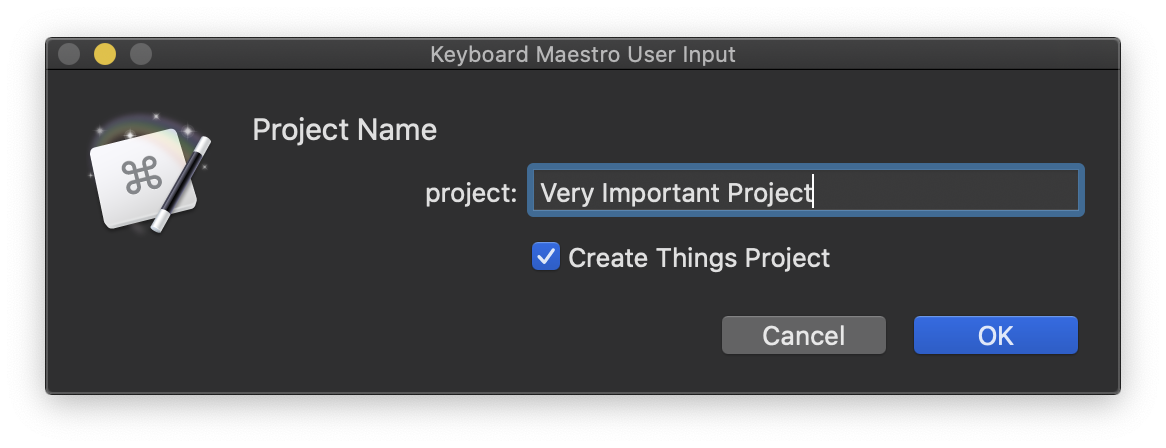This screenshot has width=1166, height=448.
Task: Click the word Important in the field
Action: point(660,193)
